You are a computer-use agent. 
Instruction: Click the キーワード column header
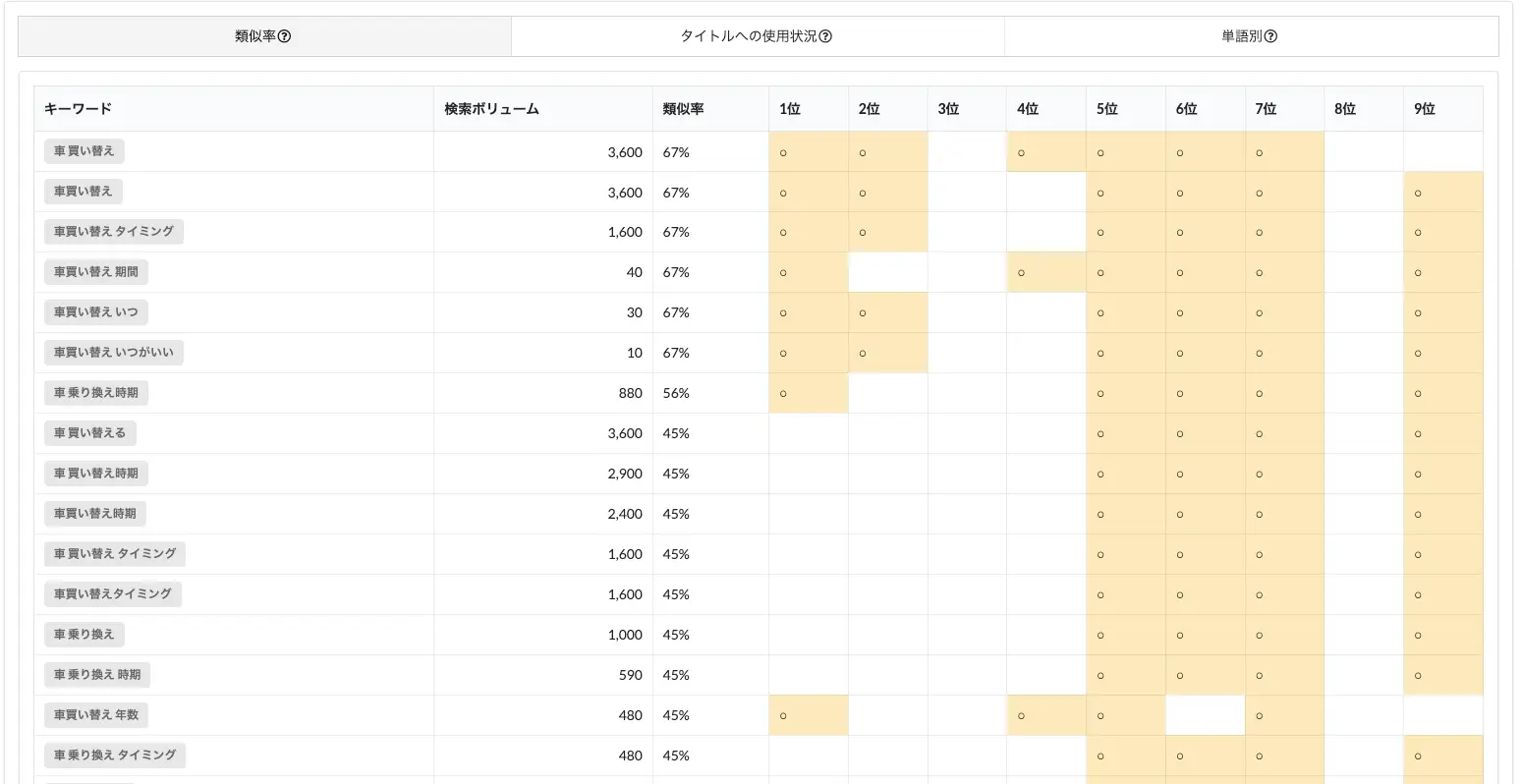[x=78, y=109]
